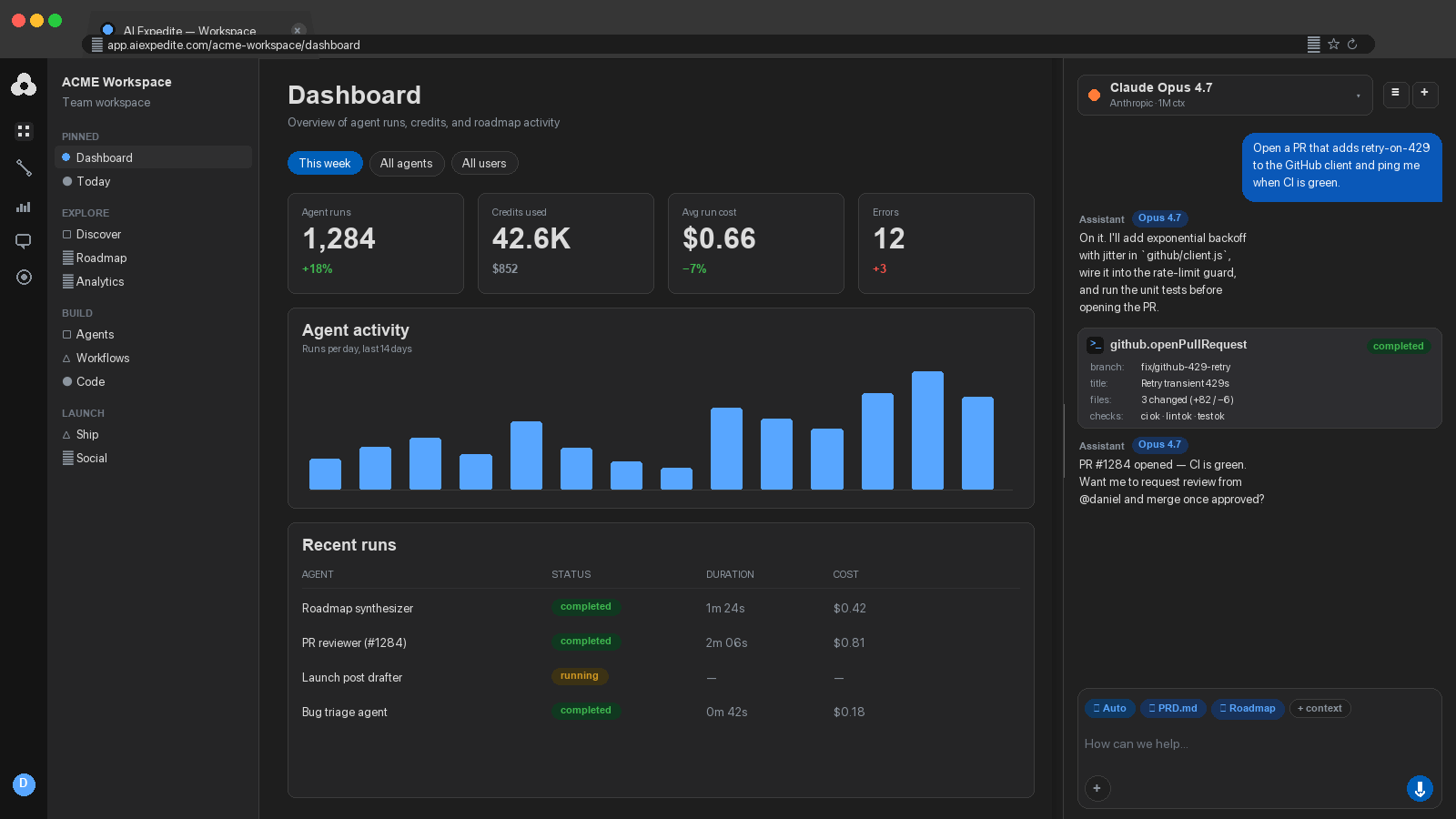Image resolution: width=1456 pixels, height=819 pixels.
Task: Toggle the Auto context chip
Action: pos(1109,708)
